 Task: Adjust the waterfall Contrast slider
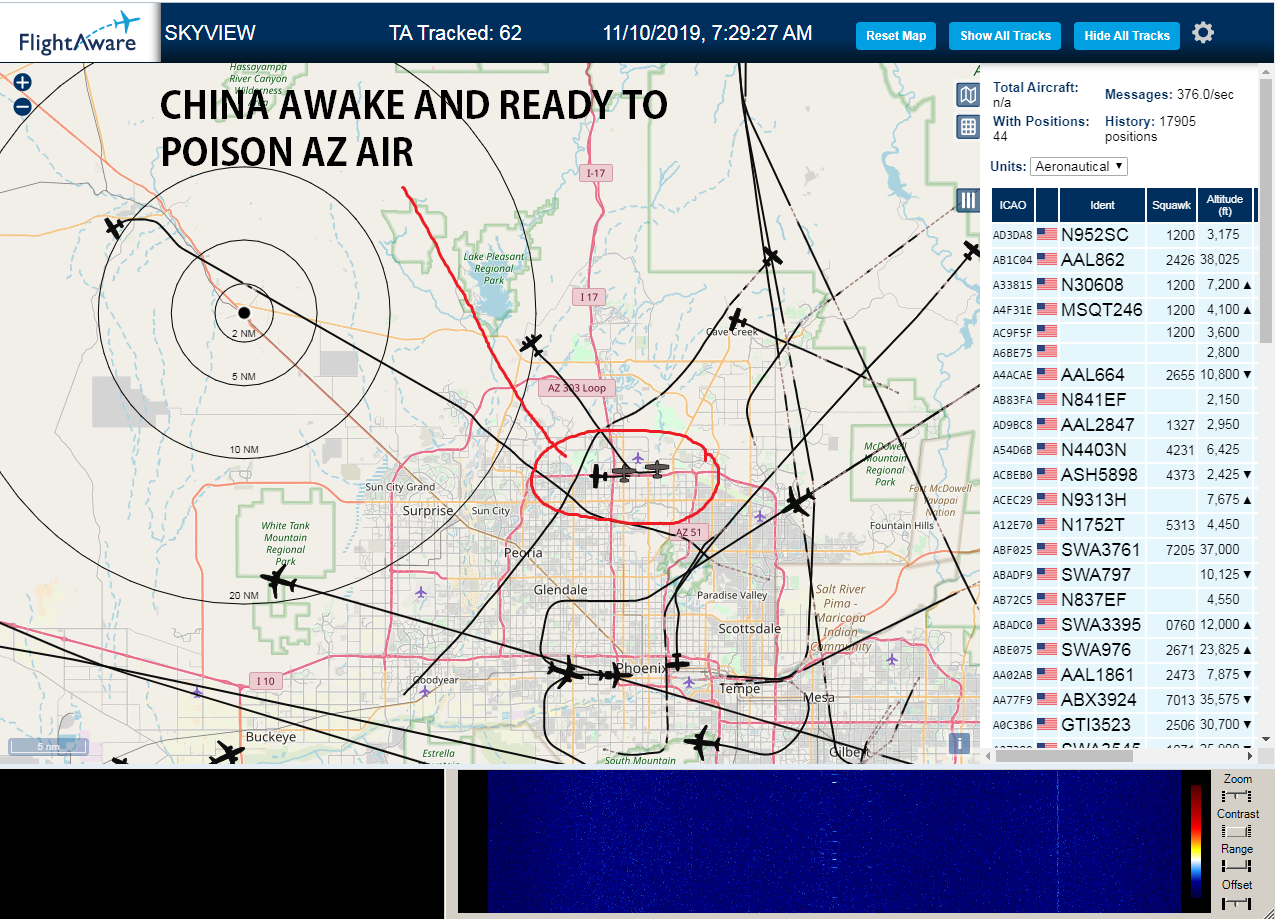pyautogui.click(x=1237, y=831)
